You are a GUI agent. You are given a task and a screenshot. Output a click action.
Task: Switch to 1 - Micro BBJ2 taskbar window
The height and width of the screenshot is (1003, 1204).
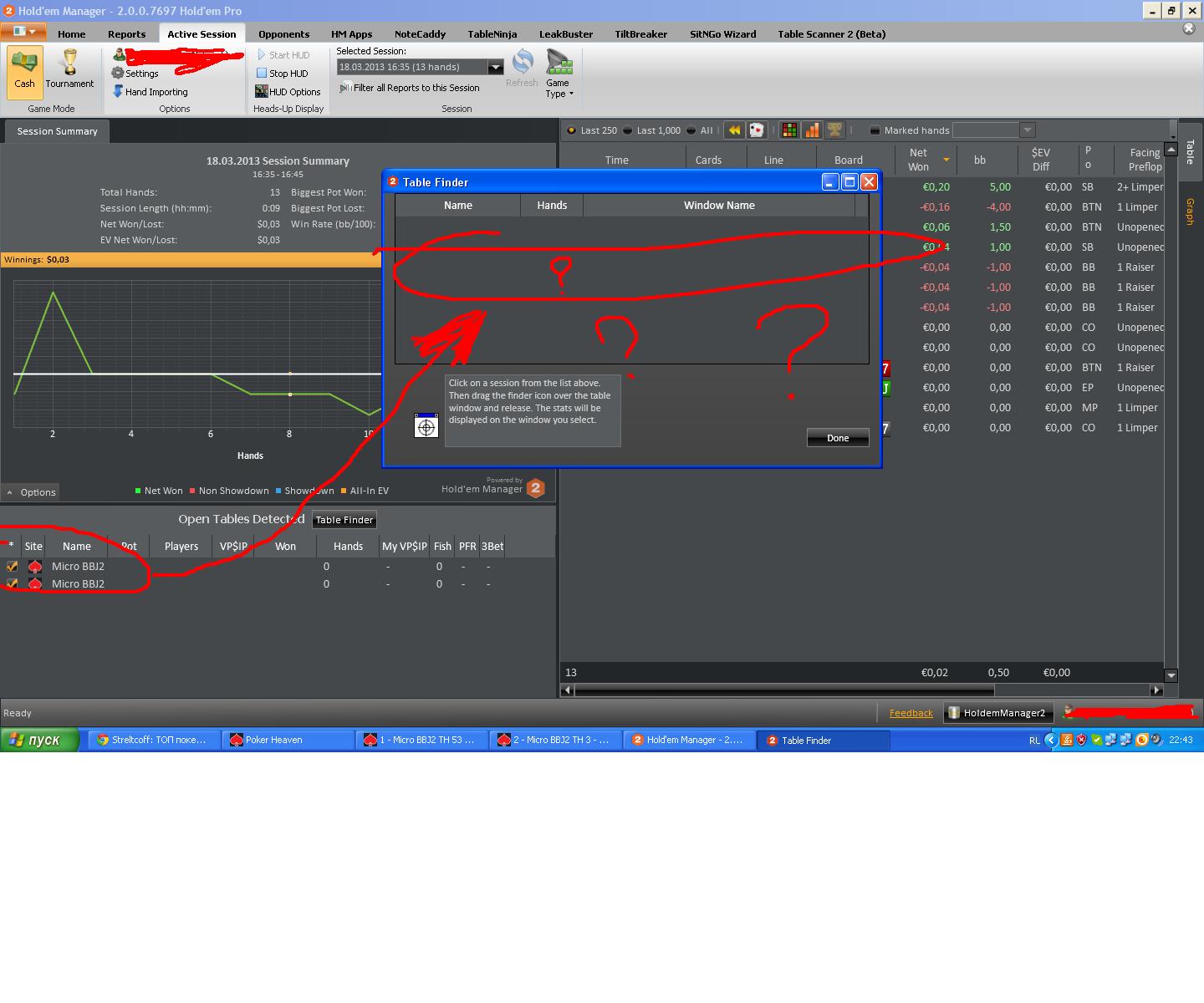421,740
